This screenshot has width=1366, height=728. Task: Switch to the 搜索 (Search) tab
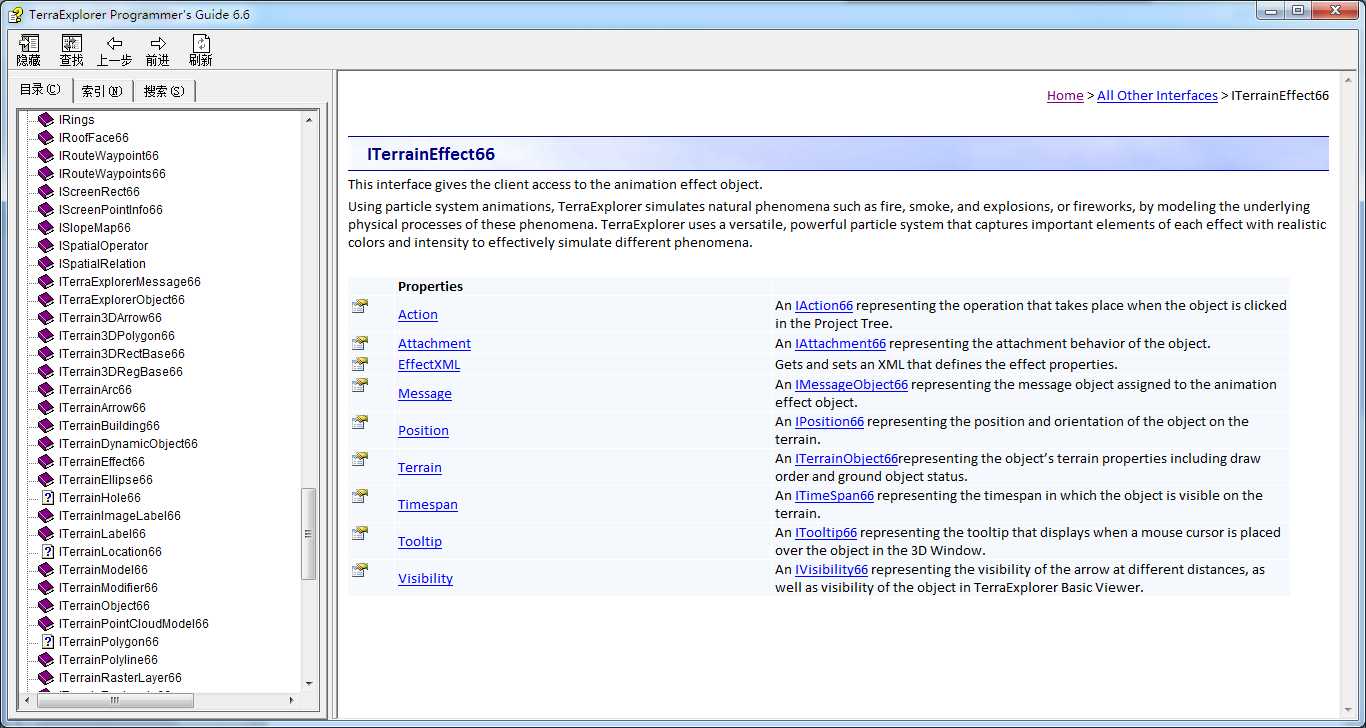[x=164, y=91]
